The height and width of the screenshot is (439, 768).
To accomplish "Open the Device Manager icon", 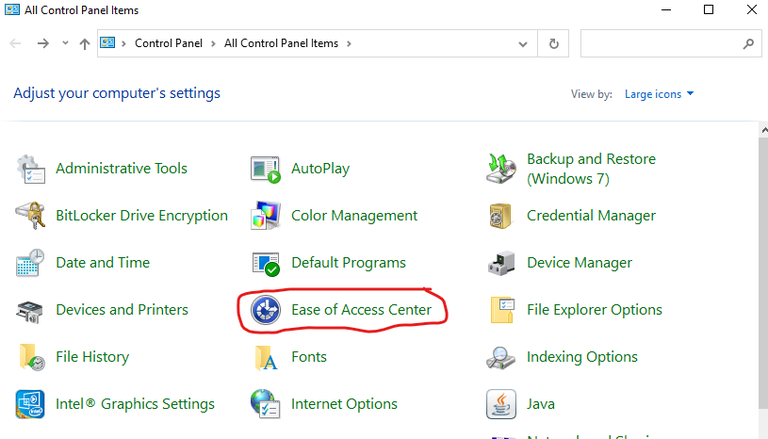I will pyautogui.click(x=501, y=263).
